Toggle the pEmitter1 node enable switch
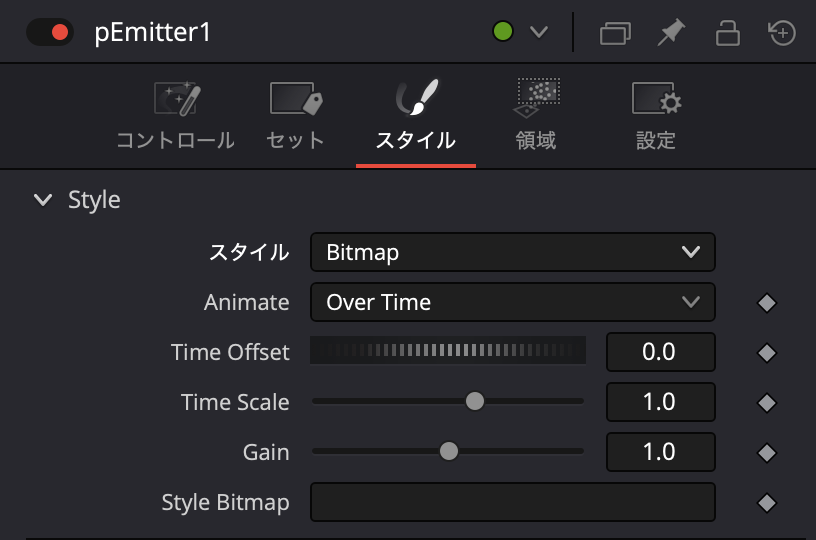 50,32
